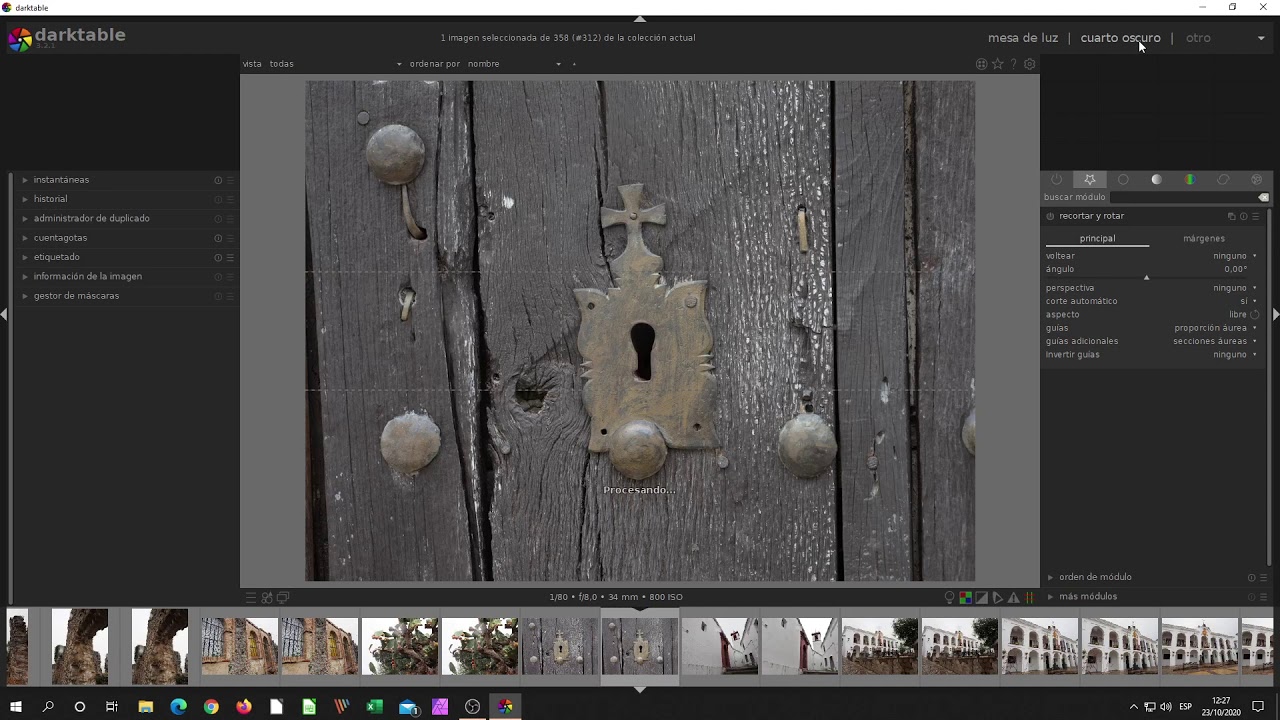Click the star rating icon in top bar

click(x=997, y=64)
